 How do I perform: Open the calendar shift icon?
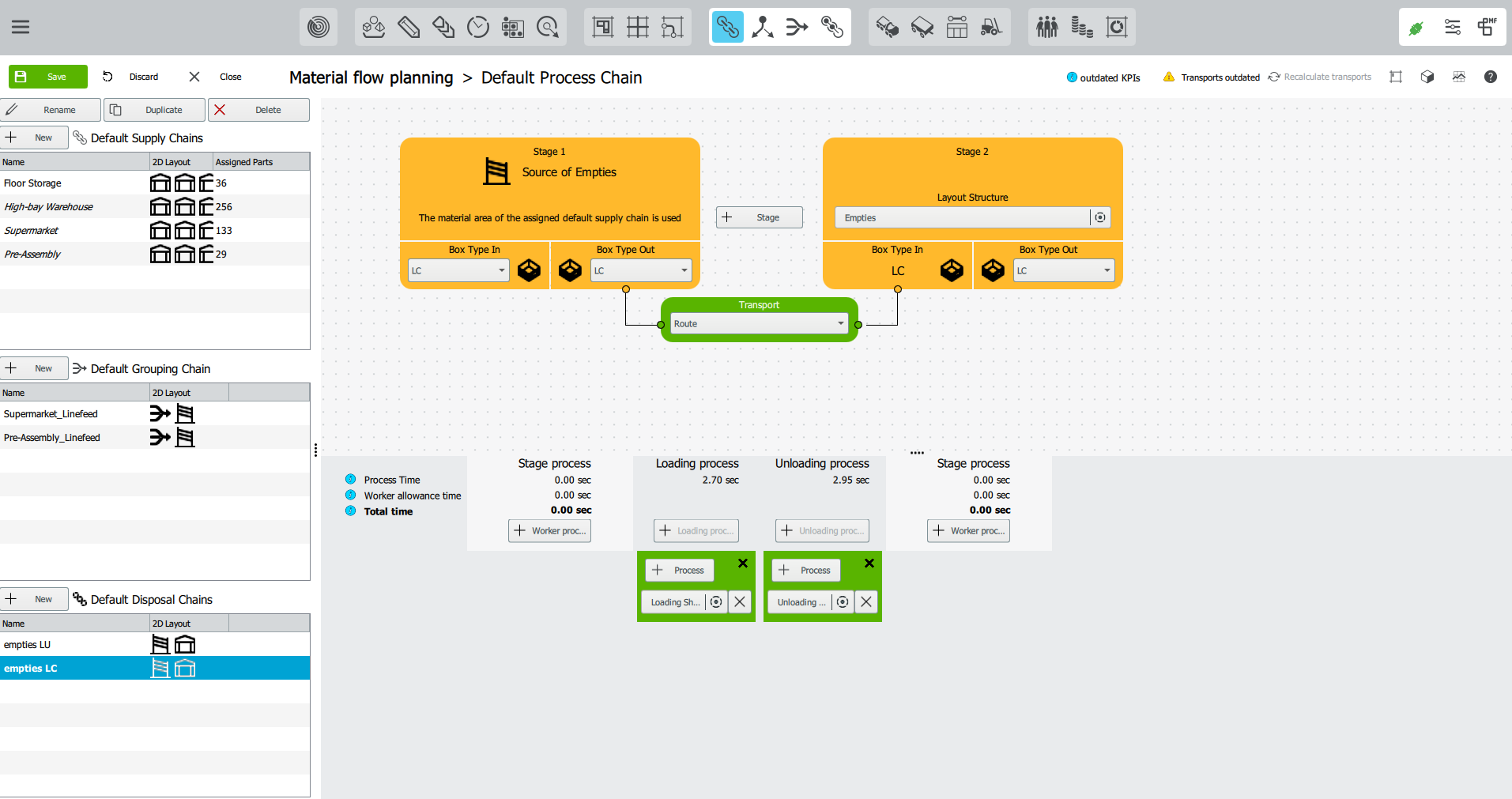(x=513, y=28)
